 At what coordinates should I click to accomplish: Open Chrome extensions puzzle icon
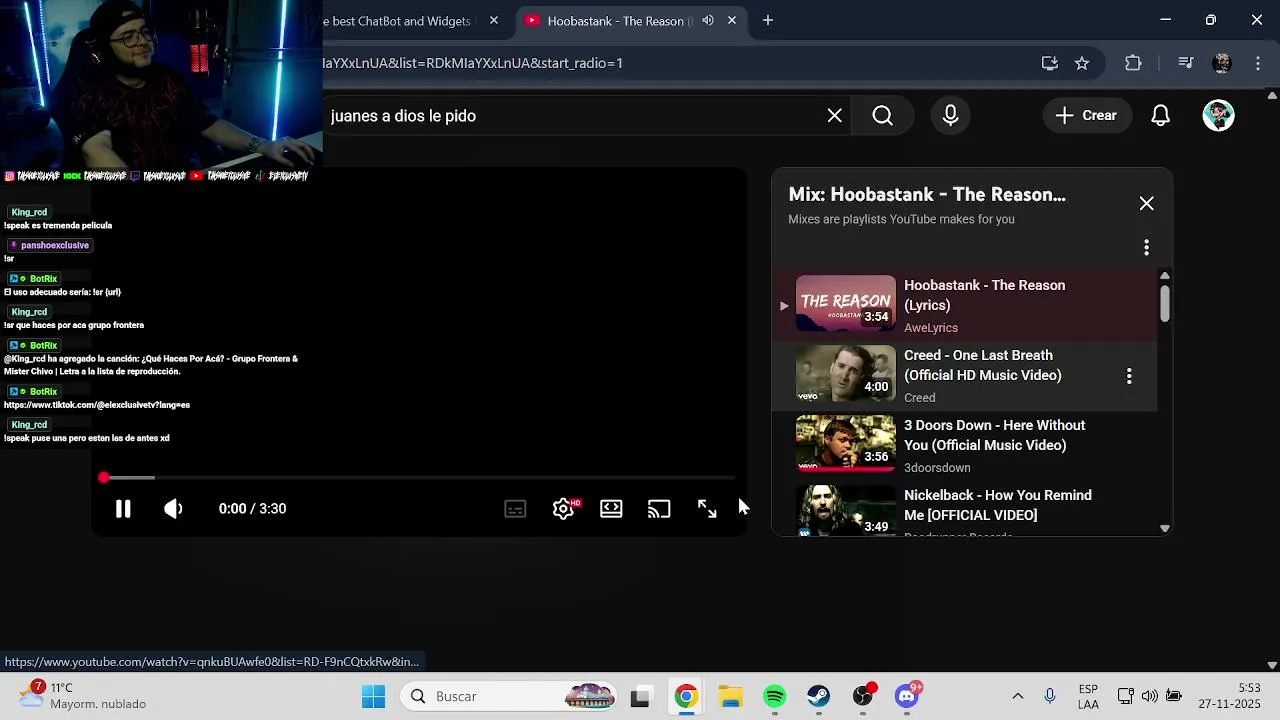pos(1133,63)
